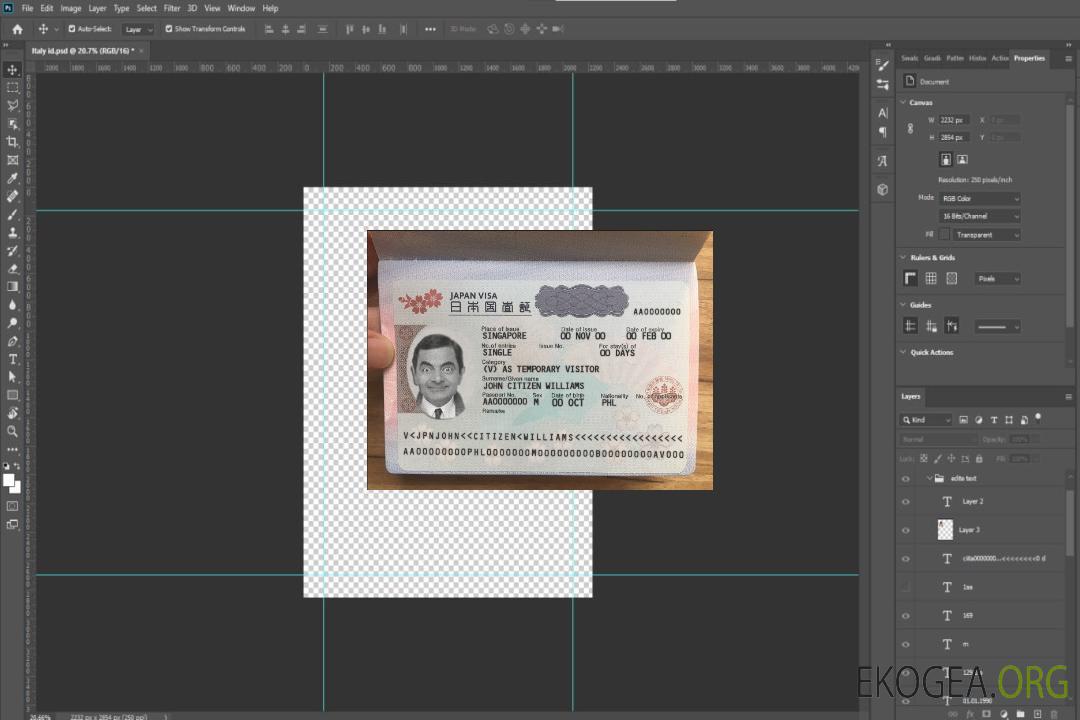The height and width of the screenshot is (720, 1080).
Task: Open the Fill Transparent dropdown
Action: pyautogui.click(x=986, y=235)
